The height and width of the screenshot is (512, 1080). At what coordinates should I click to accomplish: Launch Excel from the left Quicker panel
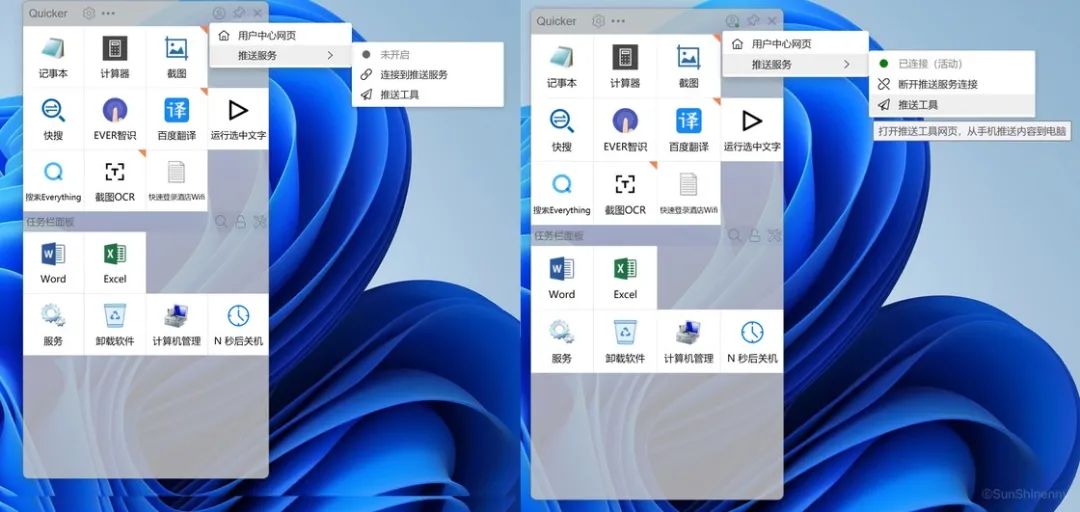point(115,263)
